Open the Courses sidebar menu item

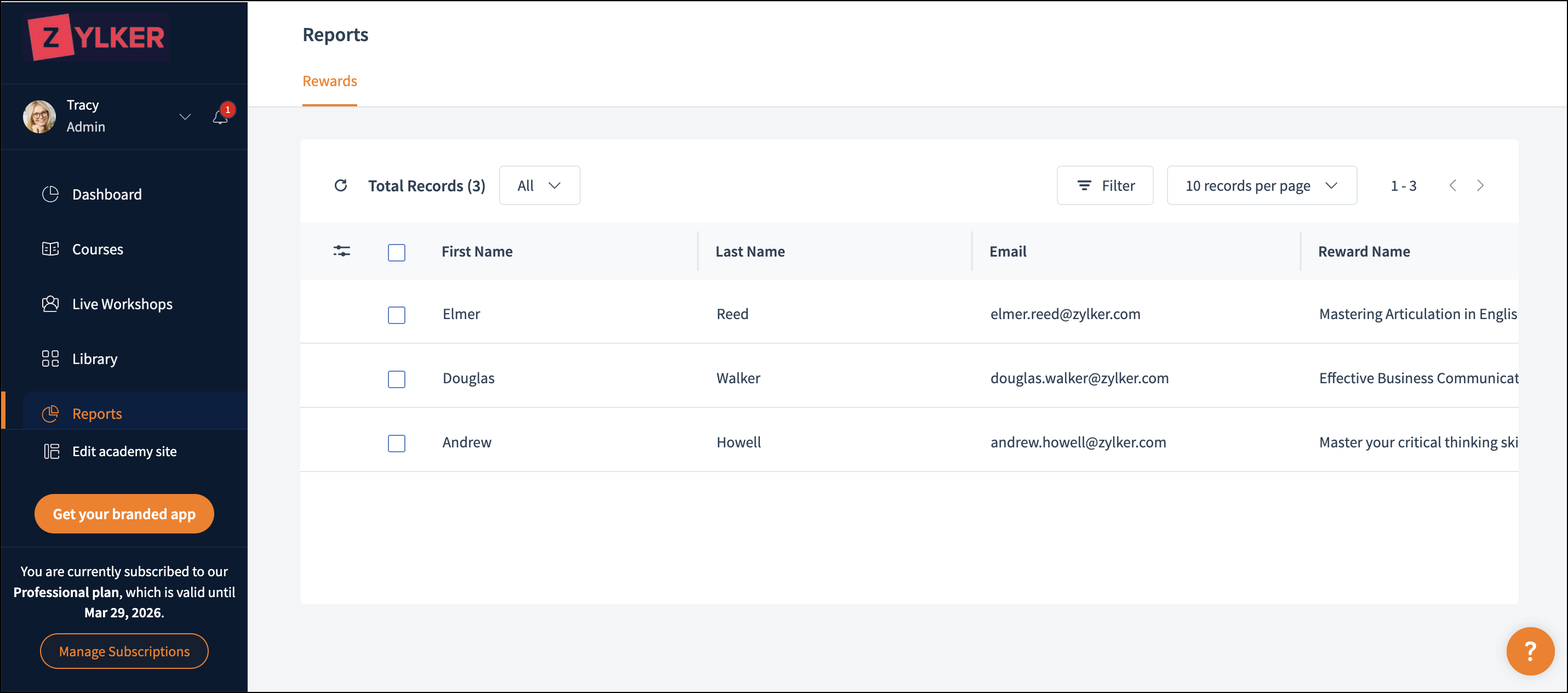point(98,249)
